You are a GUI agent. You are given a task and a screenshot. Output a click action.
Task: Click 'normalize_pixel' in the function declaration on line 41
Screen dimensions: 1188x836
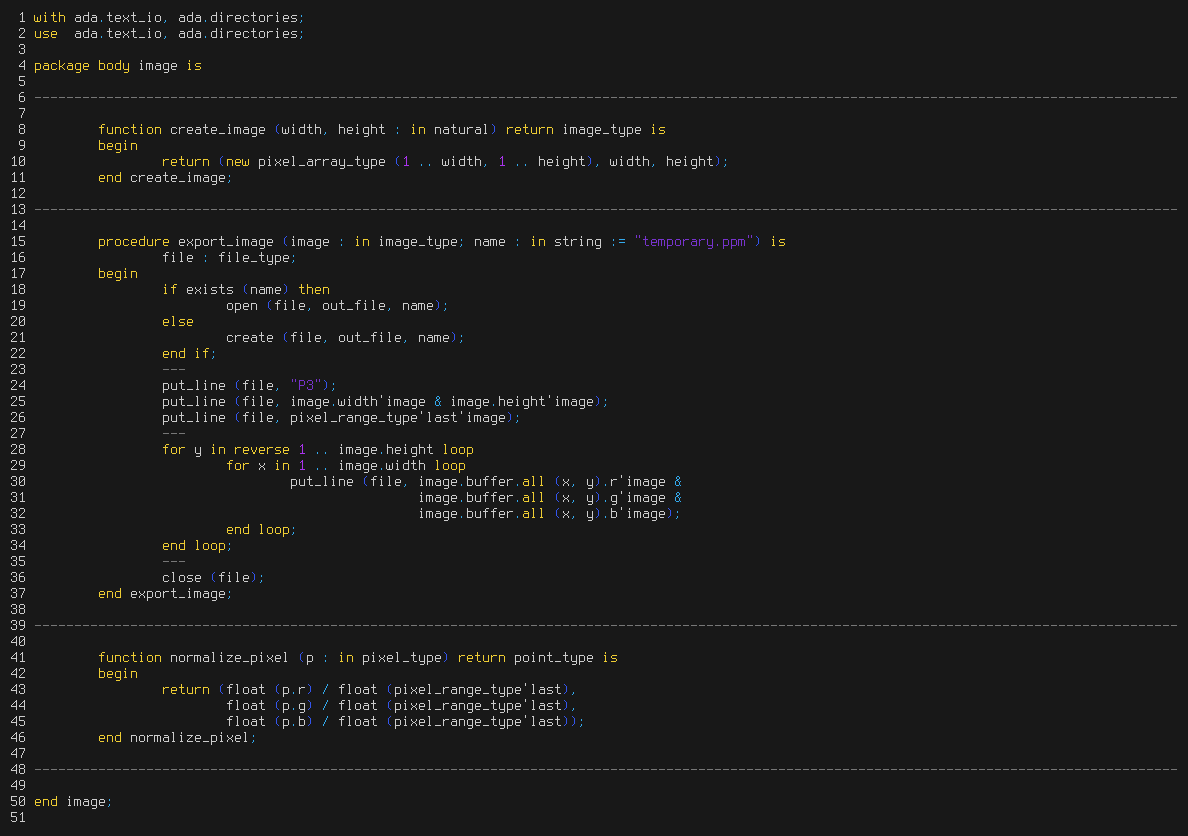click(229, 658)
